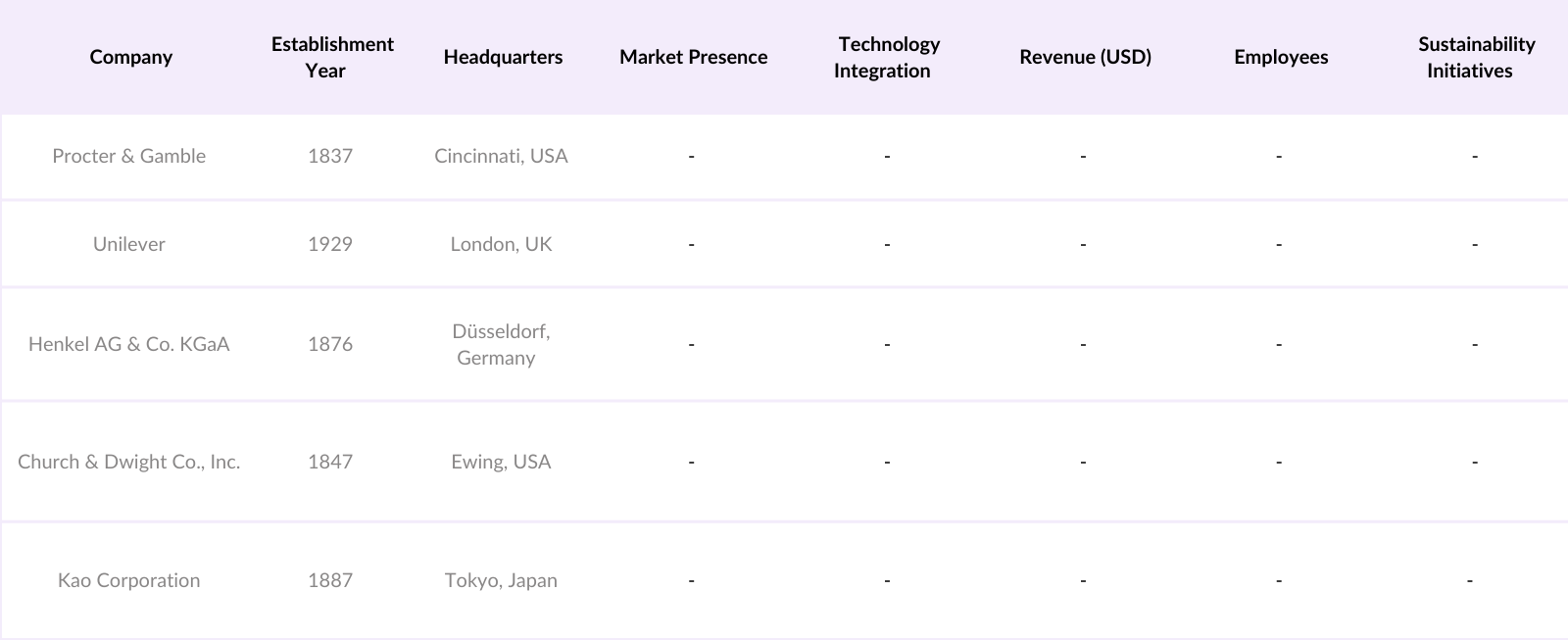Select the year 1876 cell
This screenshot has width=1568, height=640.
click(330, 344)
